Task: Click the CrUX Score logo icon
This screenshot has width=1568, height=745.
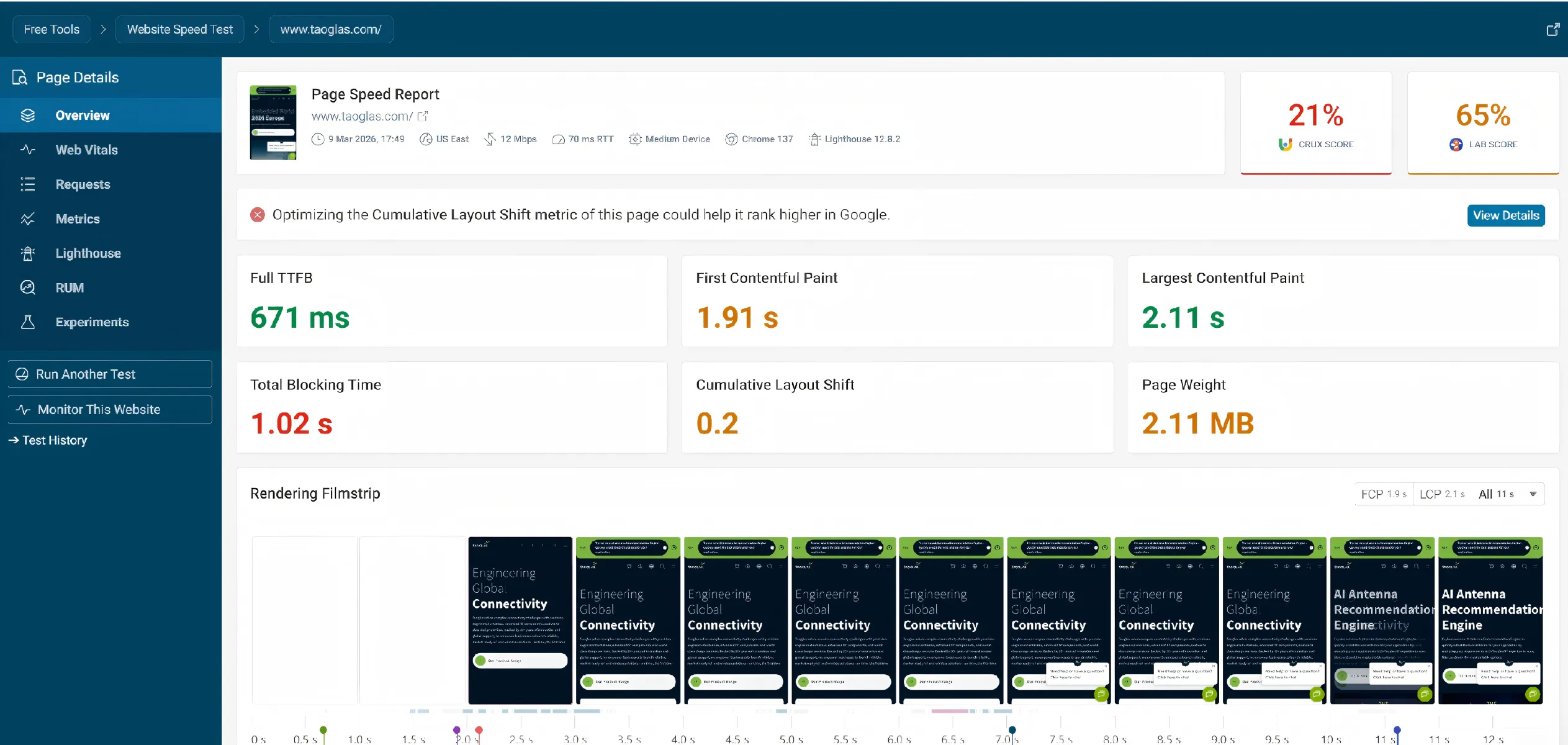Action: [x=1285, y=144]
